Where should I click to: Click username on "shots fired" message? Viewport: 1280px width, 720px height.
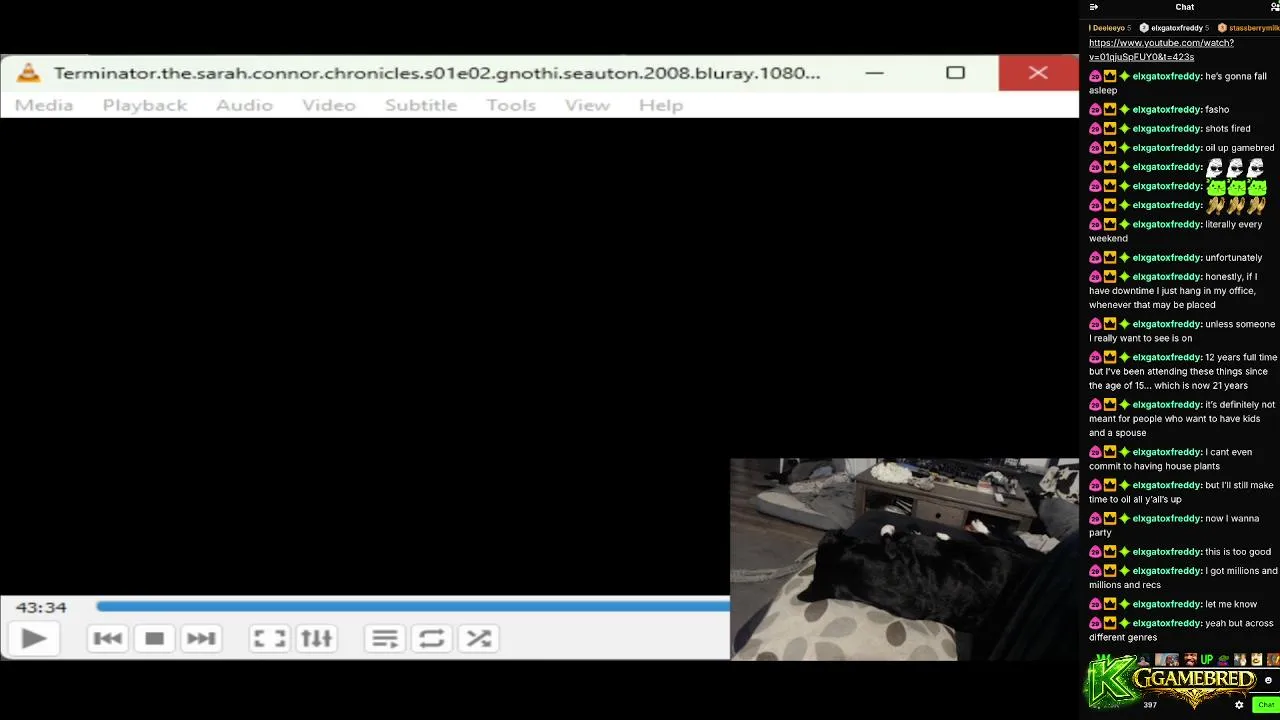click(x=1166, y=129)
